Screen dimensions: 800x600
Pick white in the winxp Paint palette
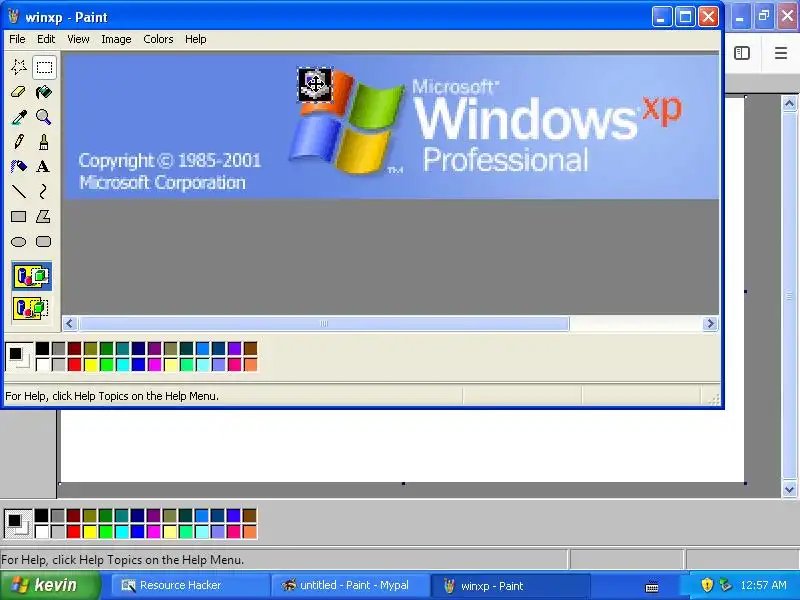pyautogui.click(x=42, y=364)
